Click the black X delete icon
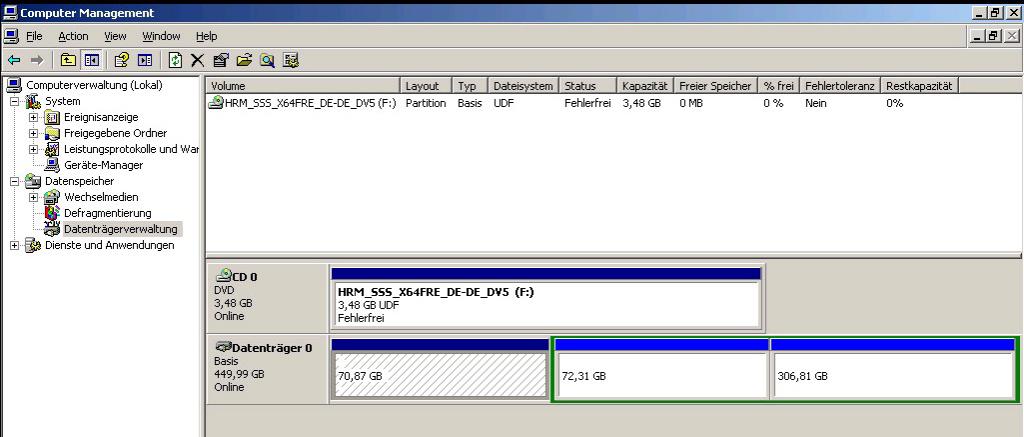This screenshot has width=1024, height=437. tap(197, 61)
